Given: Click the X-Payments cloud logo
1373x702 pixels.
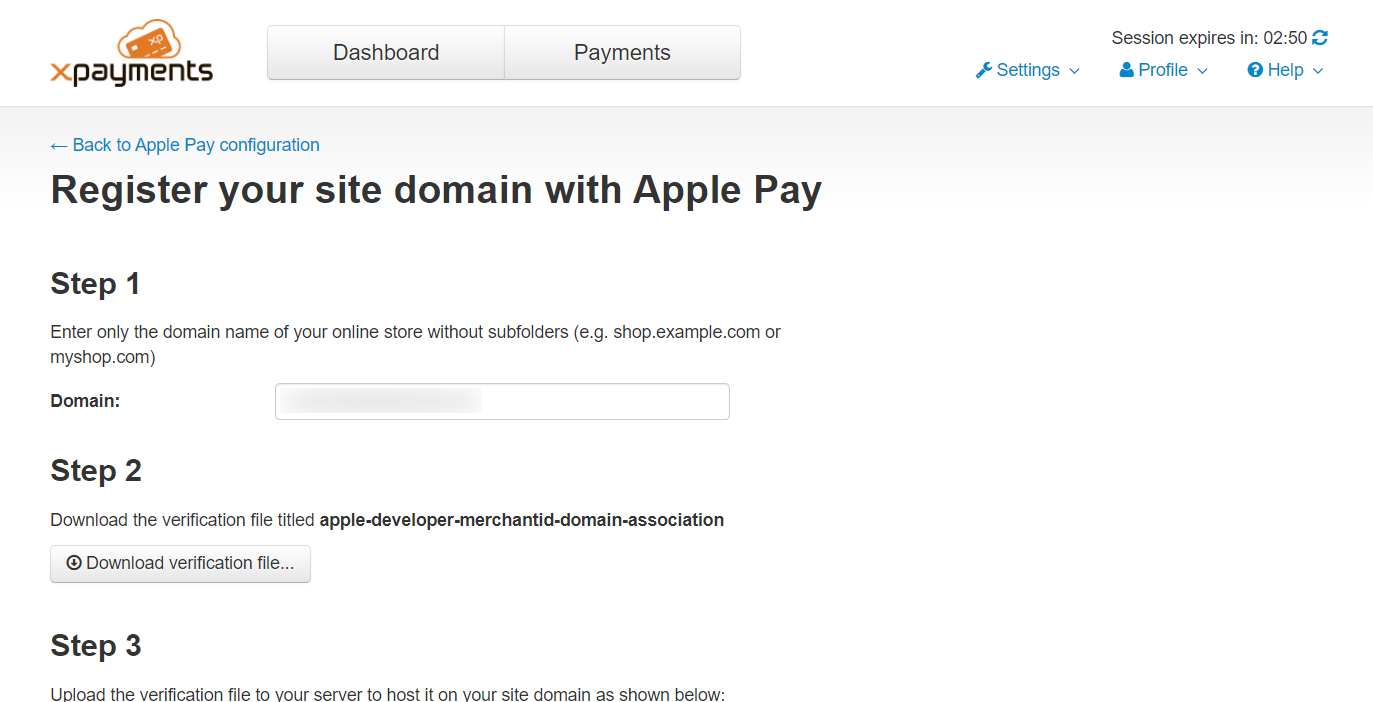Looking at the screenshot, I should (x=131, y=53).
